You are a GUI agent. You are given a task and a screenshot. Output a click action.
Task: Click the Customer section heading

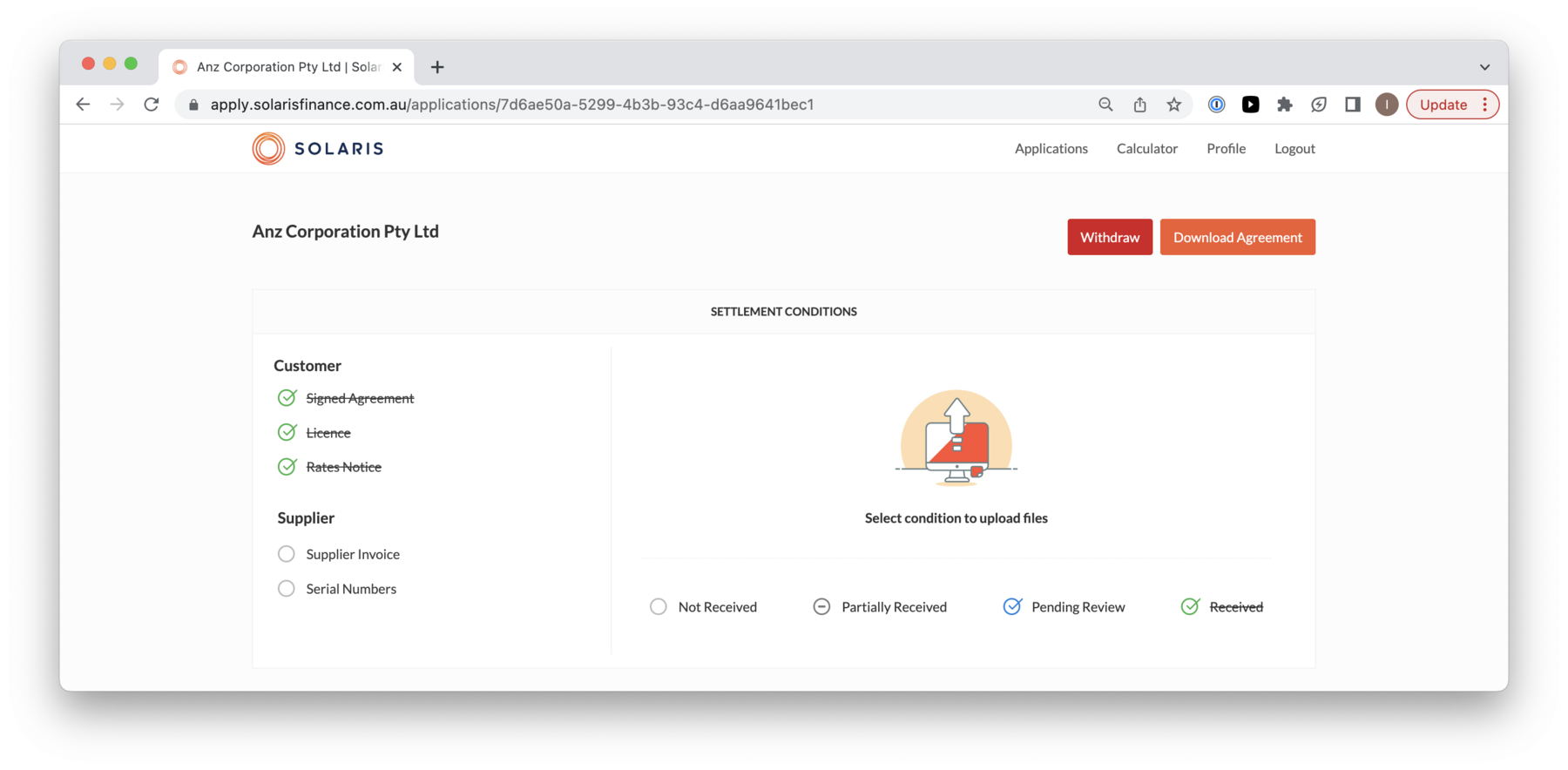[x=308, y=366]
